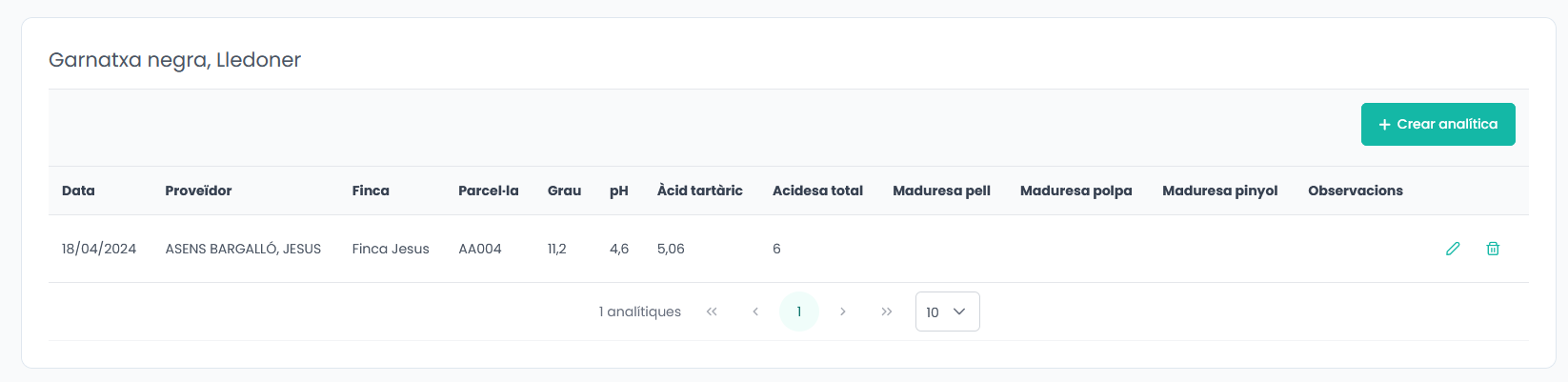1568x382 pixels.
Task: Click the Proveïdor column header
Action: [x=198, y=191]
